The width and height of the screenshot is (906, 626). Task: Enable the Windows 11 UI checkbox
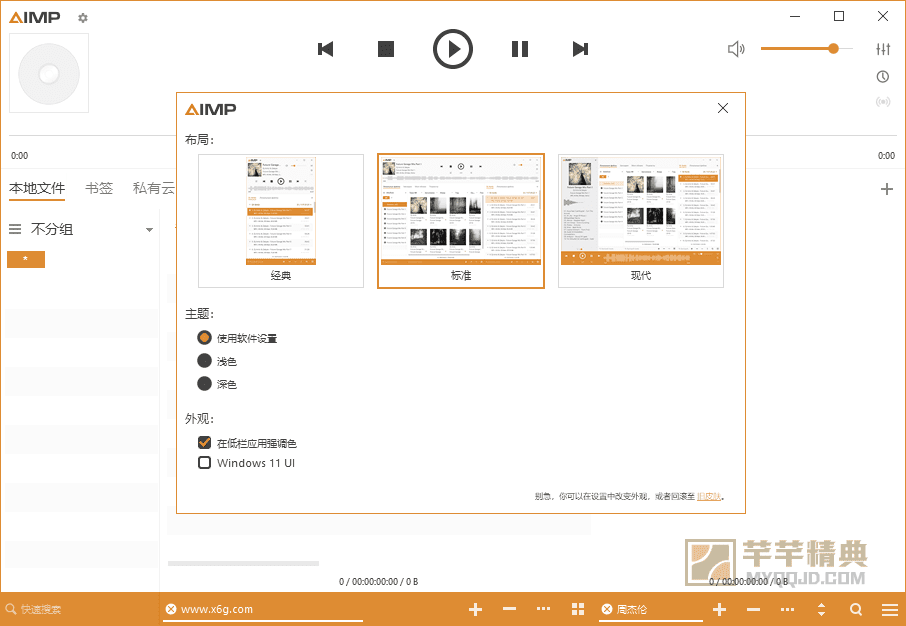tap(246, 463)
